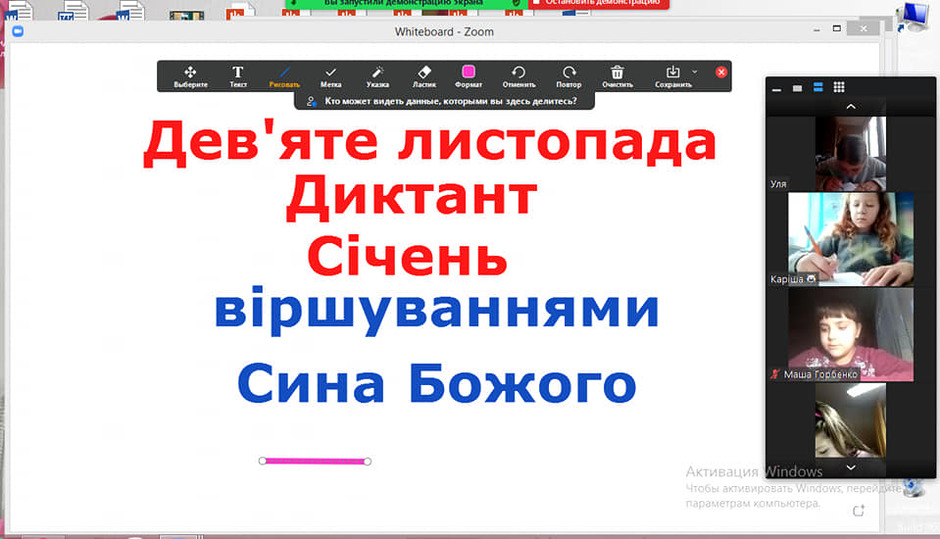Click the muted mic icon on Маша Горбенко
The height and width of the screenshot is (539, 940).
(775, 374)
